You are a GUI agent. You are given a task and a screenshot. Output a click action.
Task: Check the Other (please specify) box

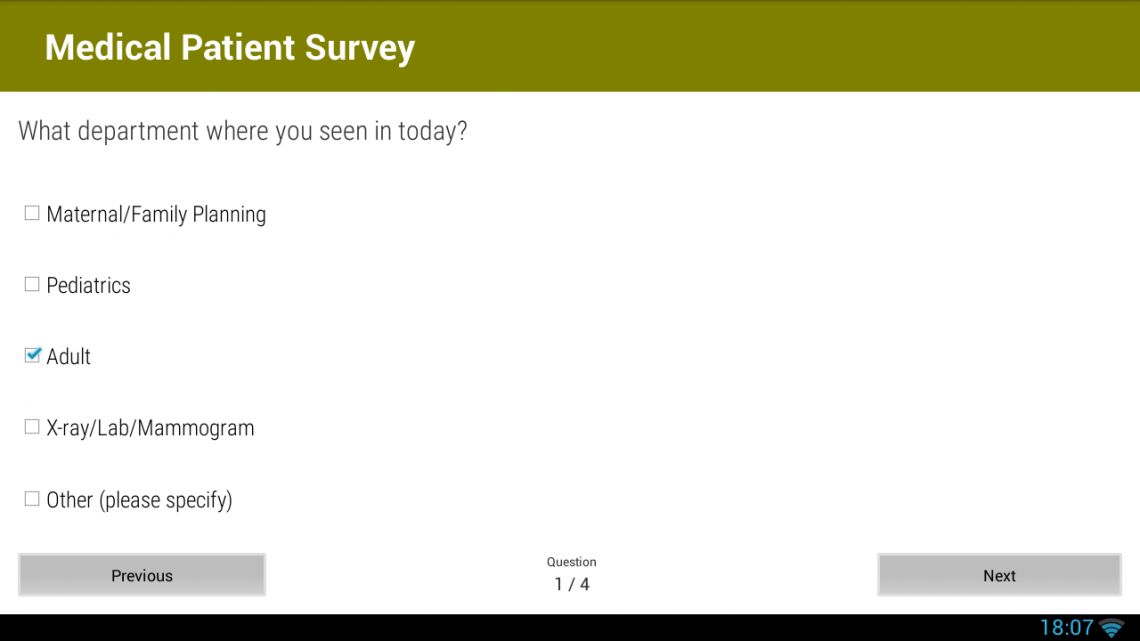tap(32, 498)
